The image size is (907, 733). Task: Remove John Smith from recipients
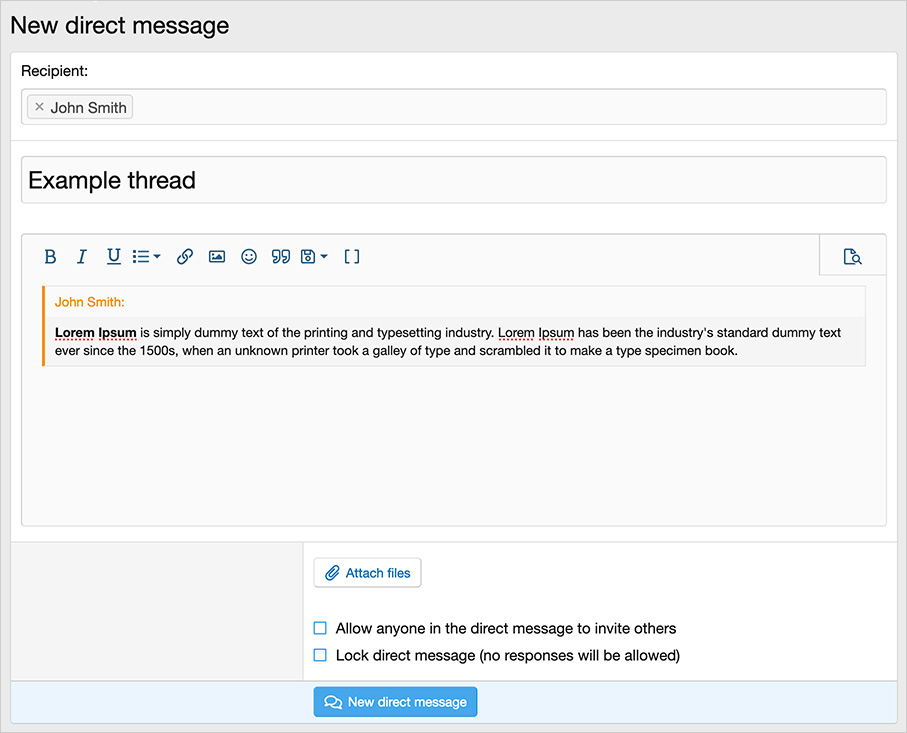pos(40,107)
